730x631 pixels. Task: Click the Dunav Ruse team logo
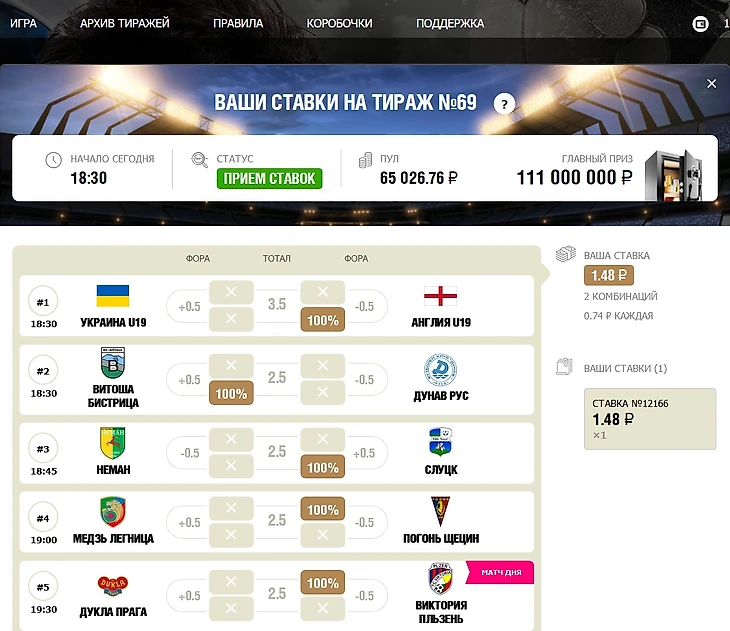(440, 370)
